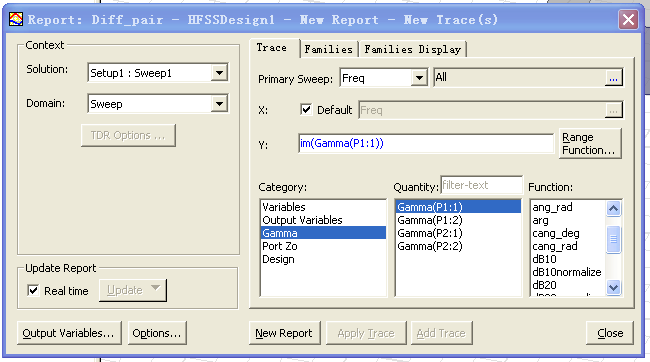This screenshot has height=362, width=650.
Task: Click the Y expression field im(Gamma(P1:1))
Action: 426,143
